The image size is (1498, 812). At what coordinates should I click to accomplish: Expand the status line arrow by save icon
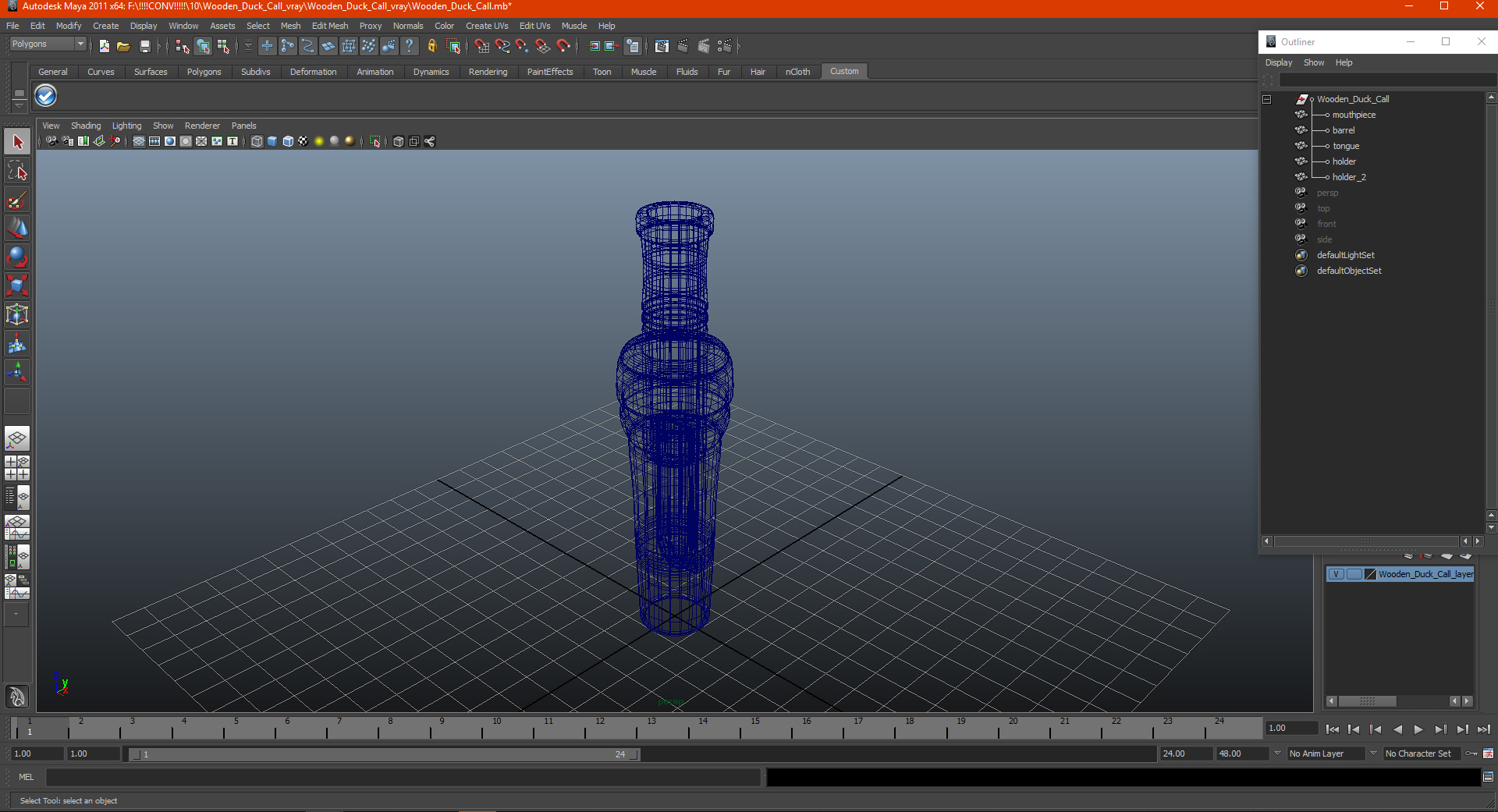click(159, 47)
